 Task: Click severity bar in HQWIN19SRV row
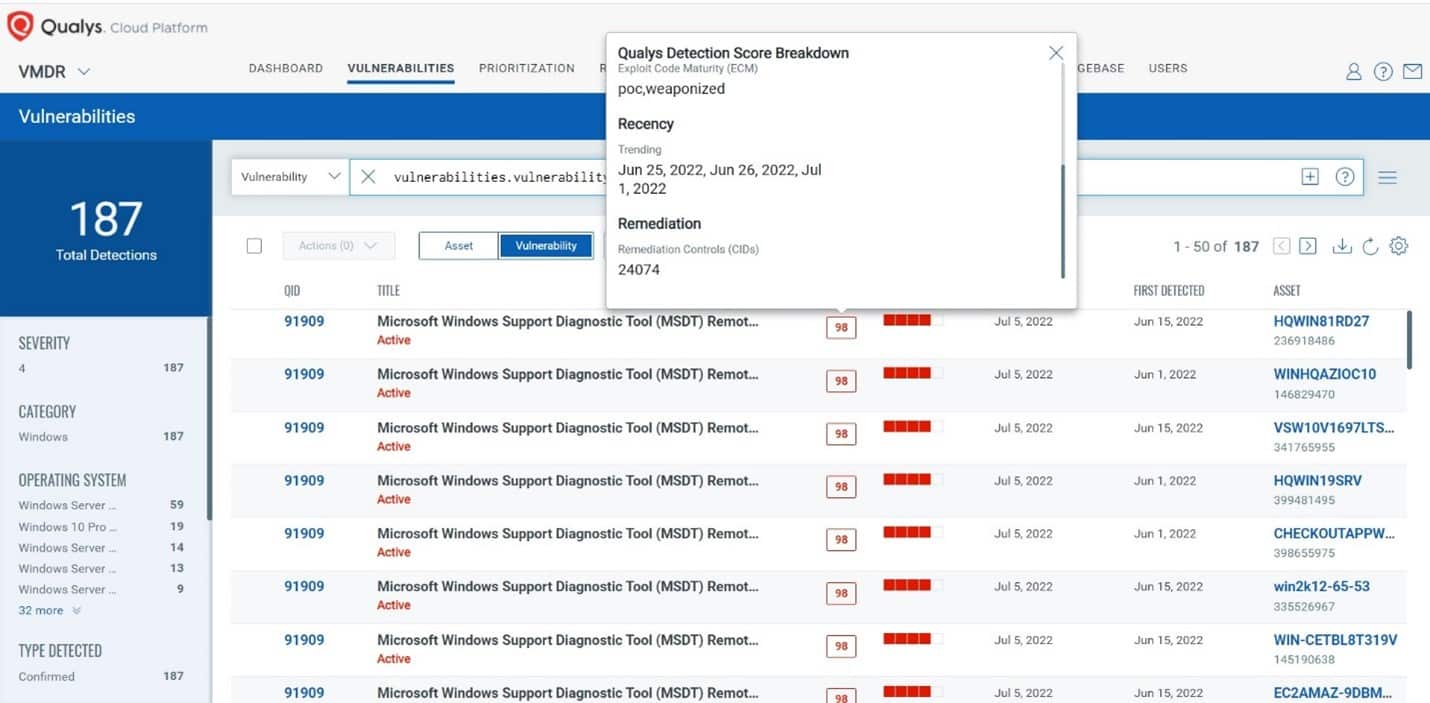(x=912, y=479)
